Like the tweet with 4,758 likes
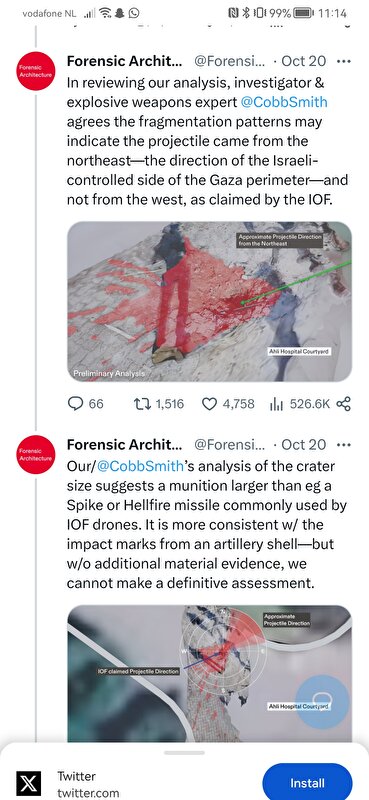This screenshot has height=800, width=369. (x=228, y=404)
